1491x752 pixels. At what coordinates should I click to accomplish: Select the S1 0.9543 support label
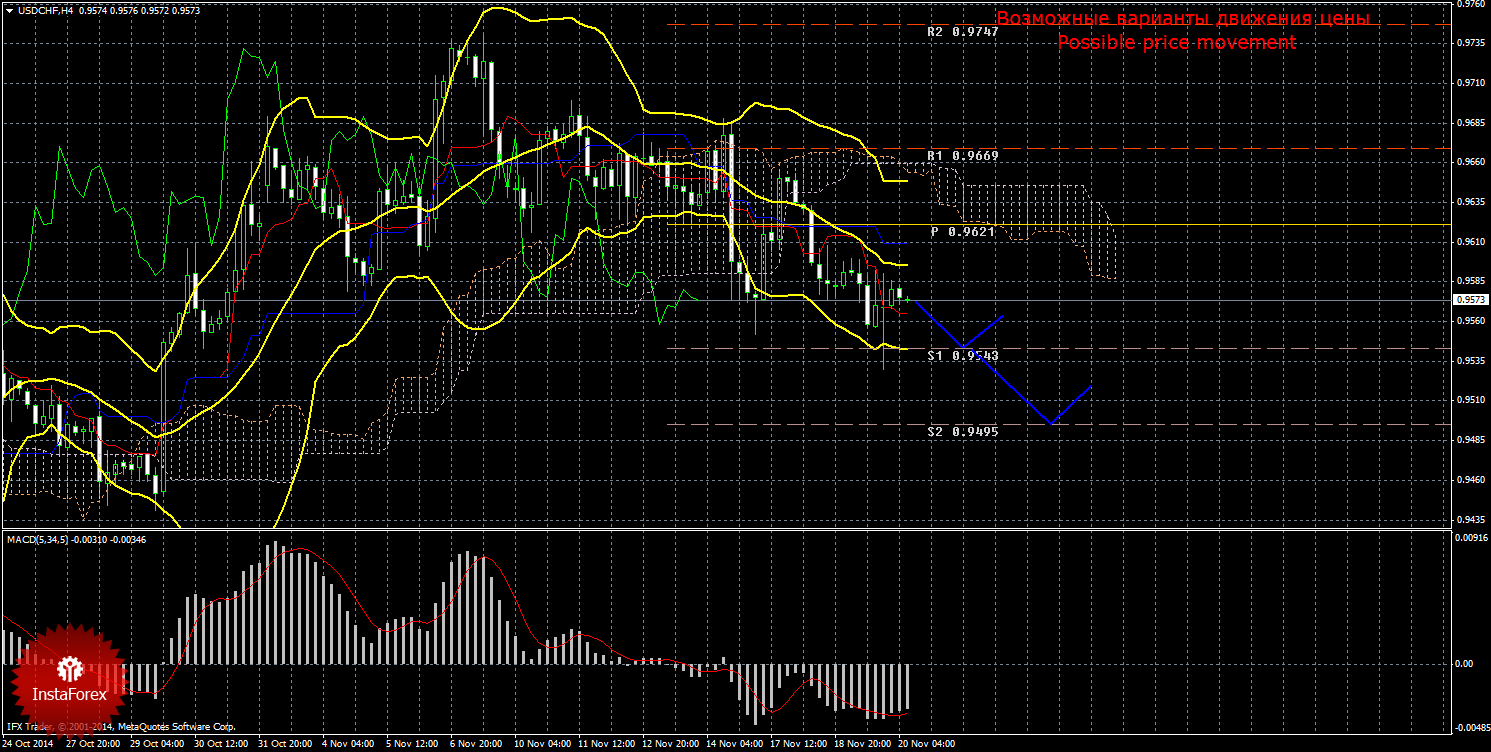(962, 356)
